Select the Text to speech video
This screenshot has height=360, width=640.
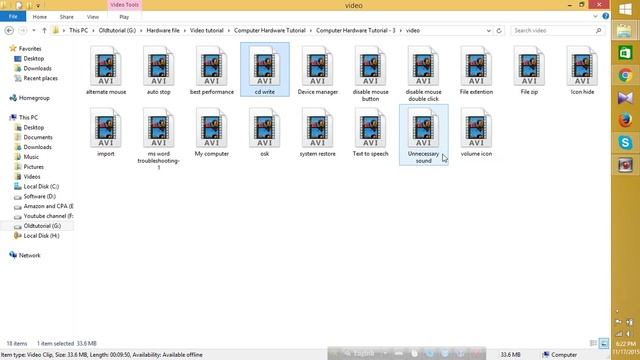pyautogui.click(x=371, y=133)
